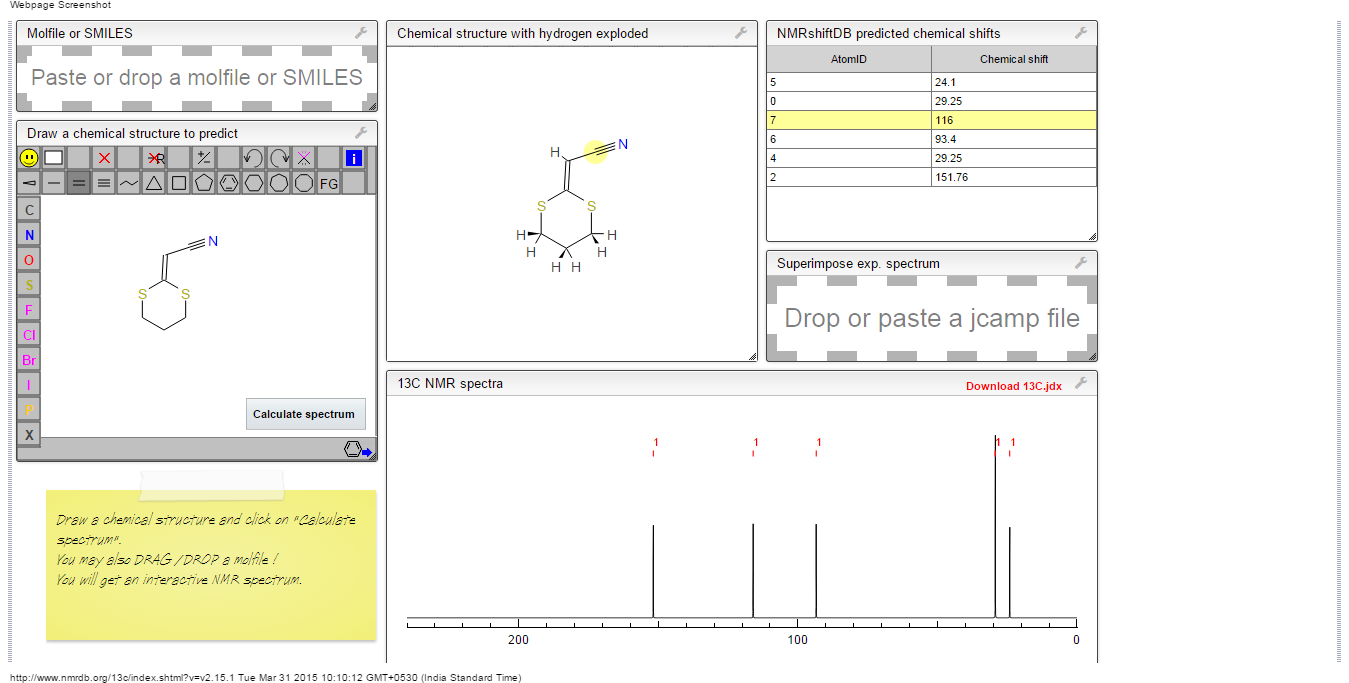The image size is (1349, 683).
Task: Click the smiley face icon in editor toolbar
Action: [x=29, y=158]
